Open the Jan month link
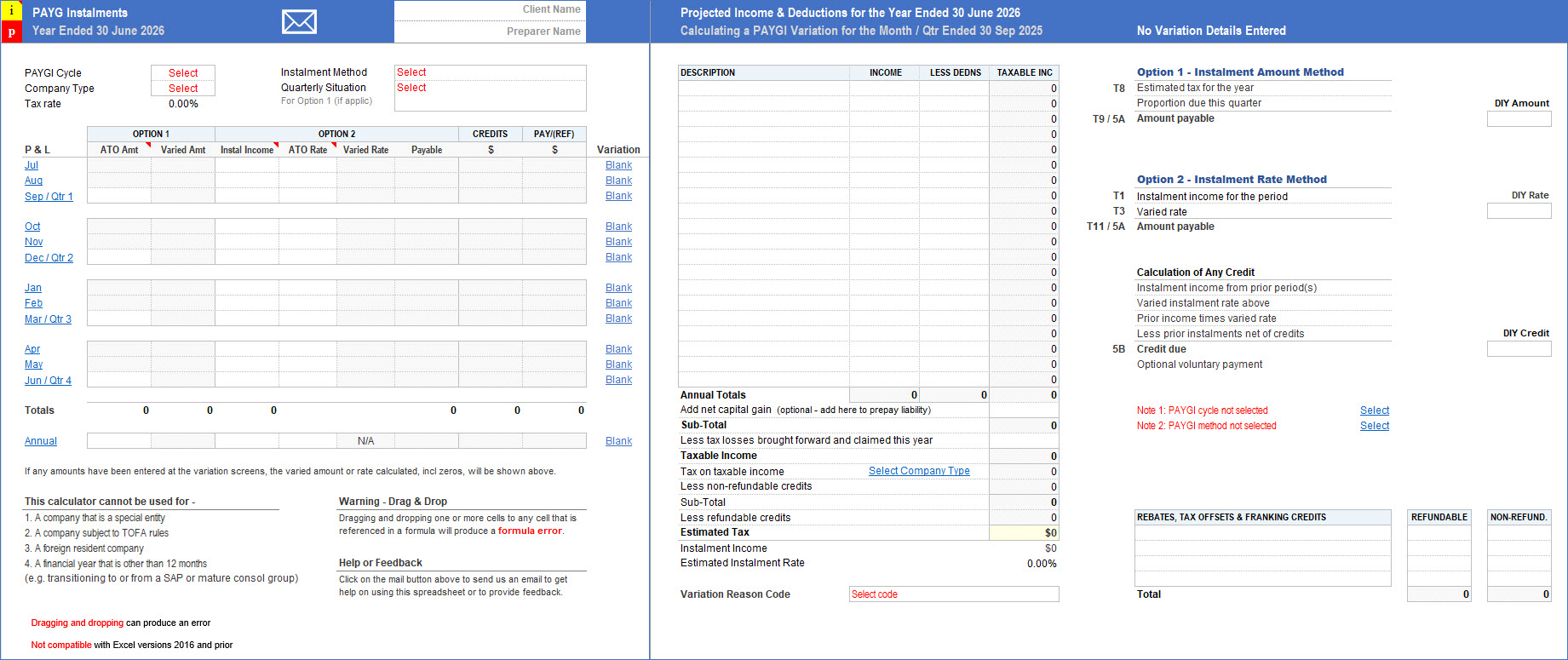 coord(33,288)
